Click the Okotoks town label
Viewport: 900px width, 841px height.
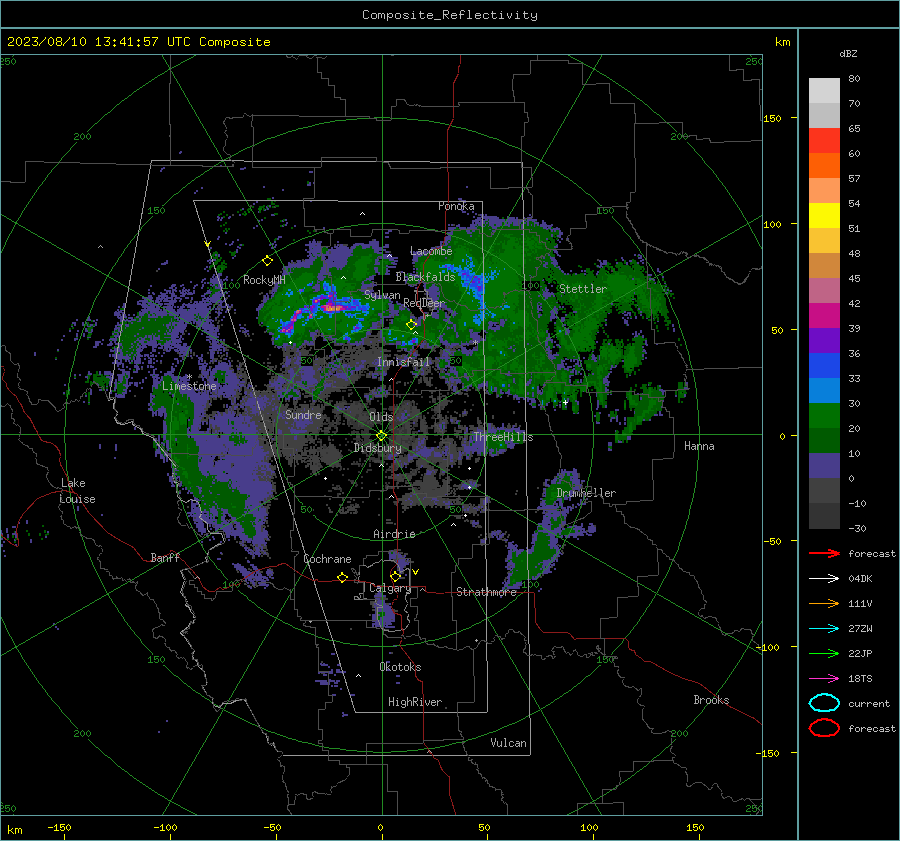tap(400, 667)
